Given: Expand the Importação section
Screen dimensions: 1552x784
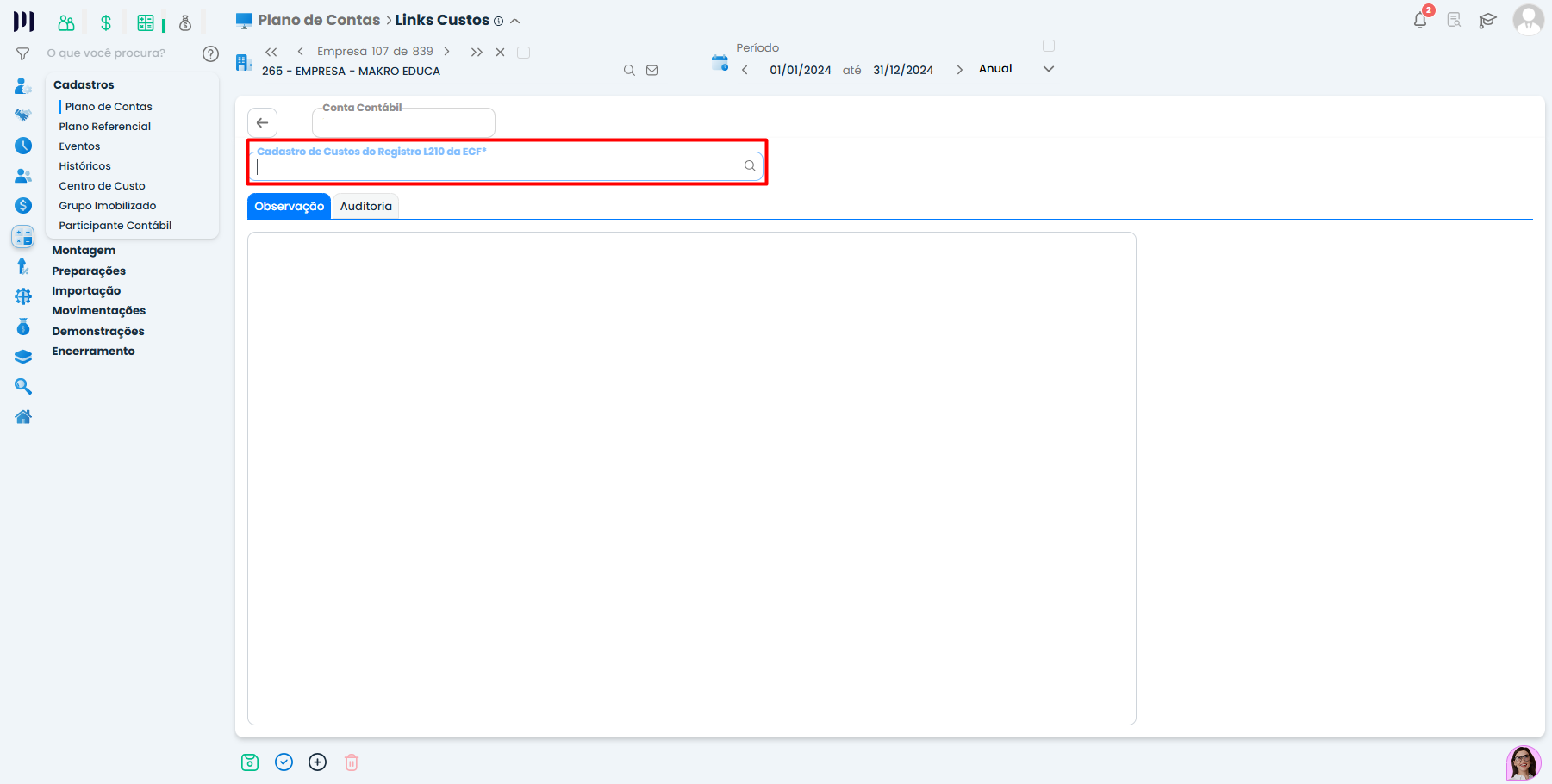Looking at the screenshot, I should (86, 291).
